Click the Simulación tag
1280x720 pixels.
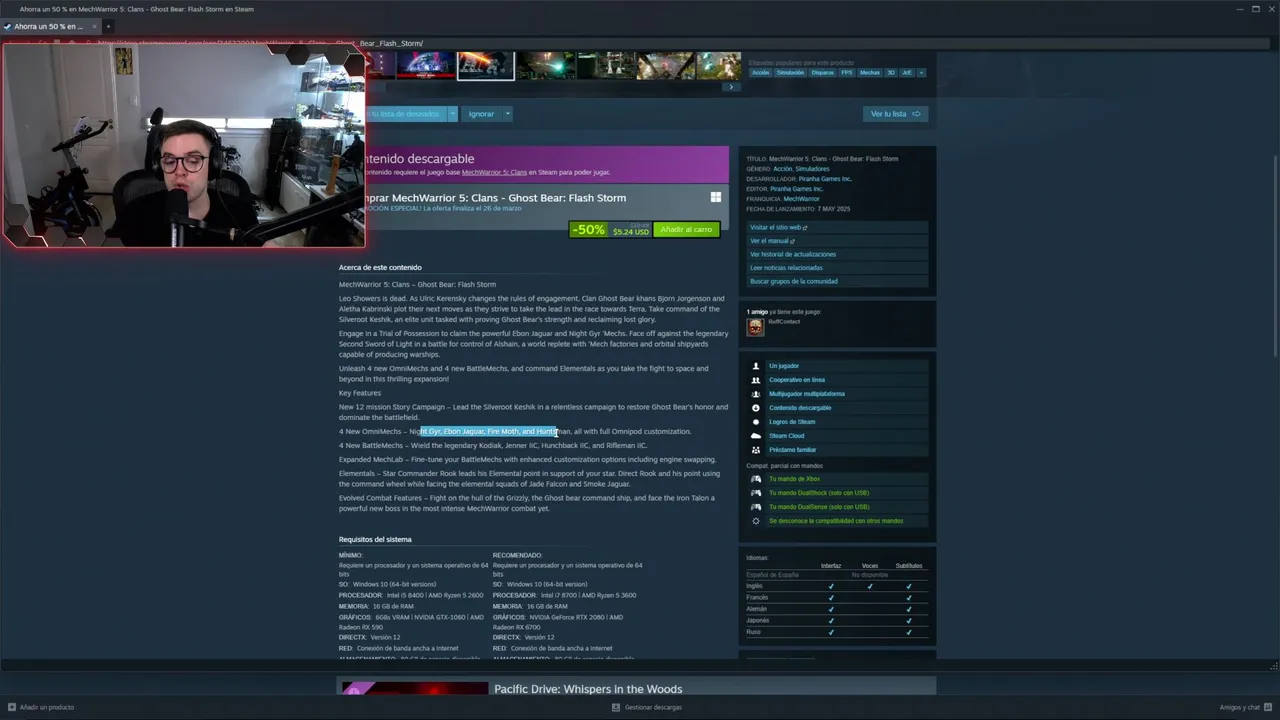point(790,72)
